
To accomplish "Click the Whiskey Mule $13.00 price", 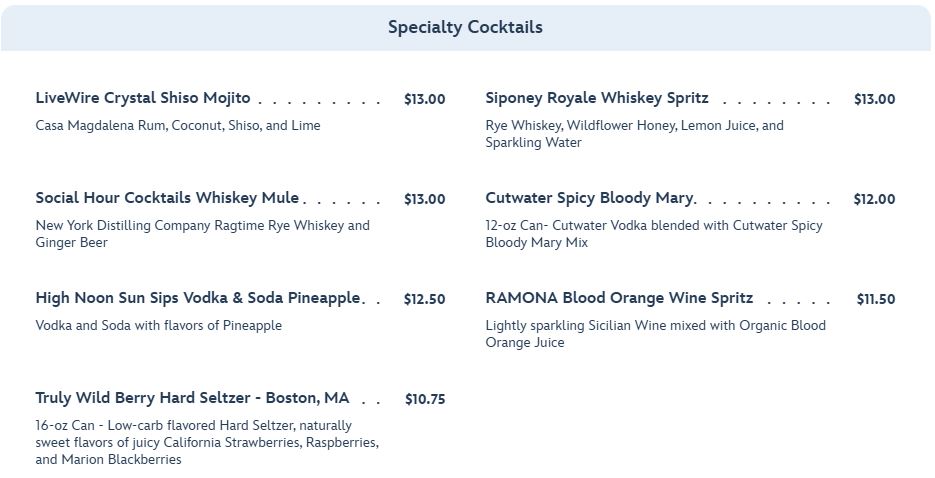I will click(x=424, y=199).
